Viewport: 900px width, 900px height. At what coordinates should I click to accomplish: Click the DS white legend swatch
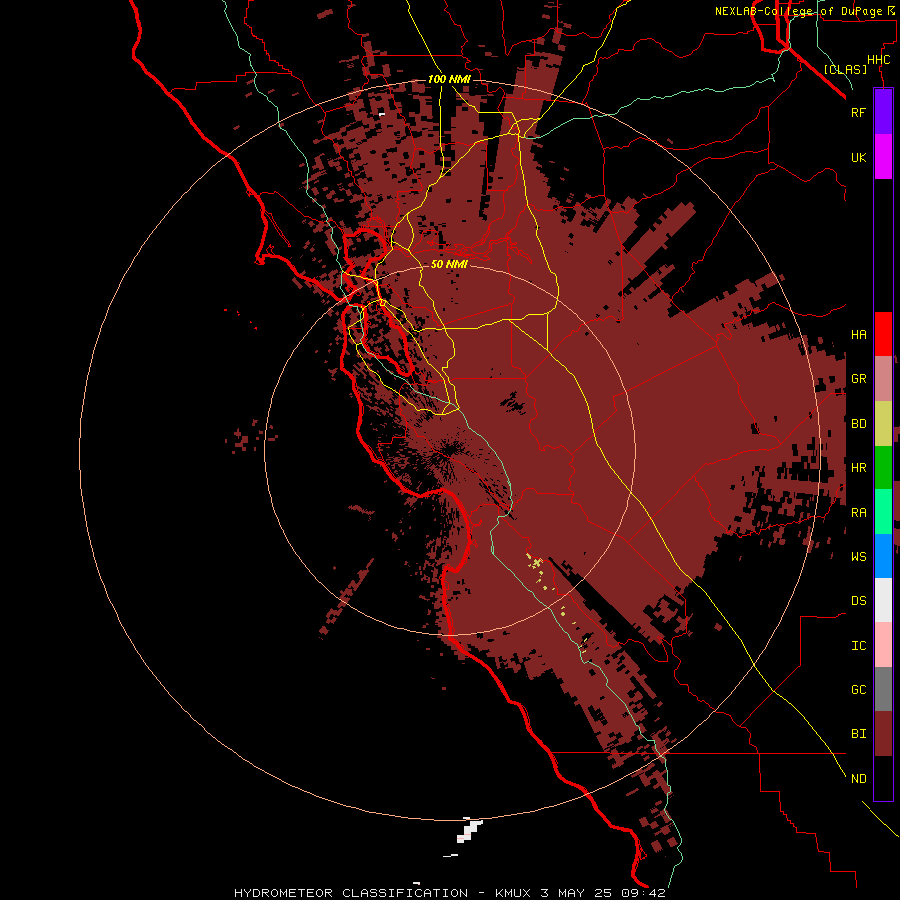(883, 600)
